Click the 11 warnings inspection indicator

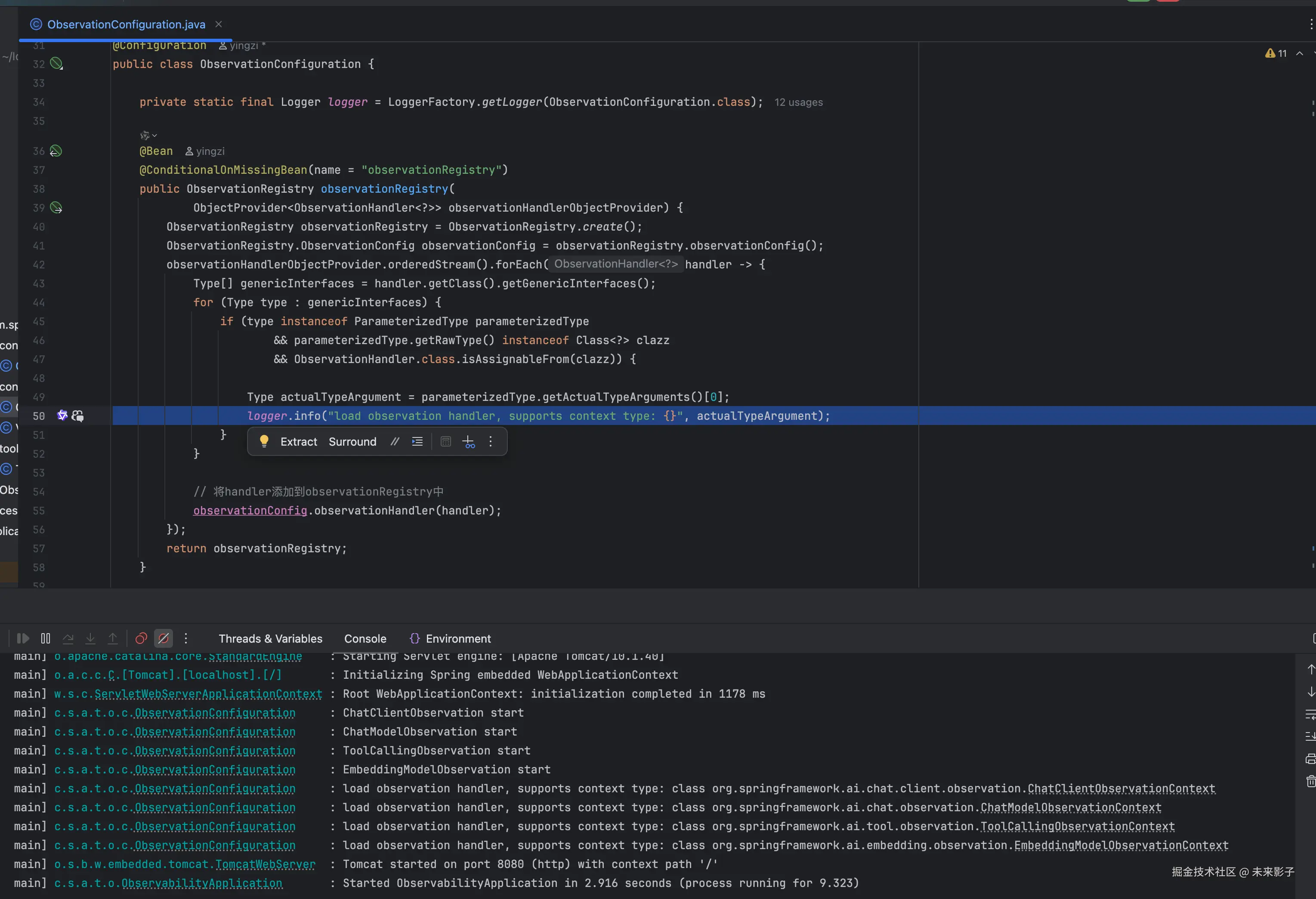[1276, 53]
